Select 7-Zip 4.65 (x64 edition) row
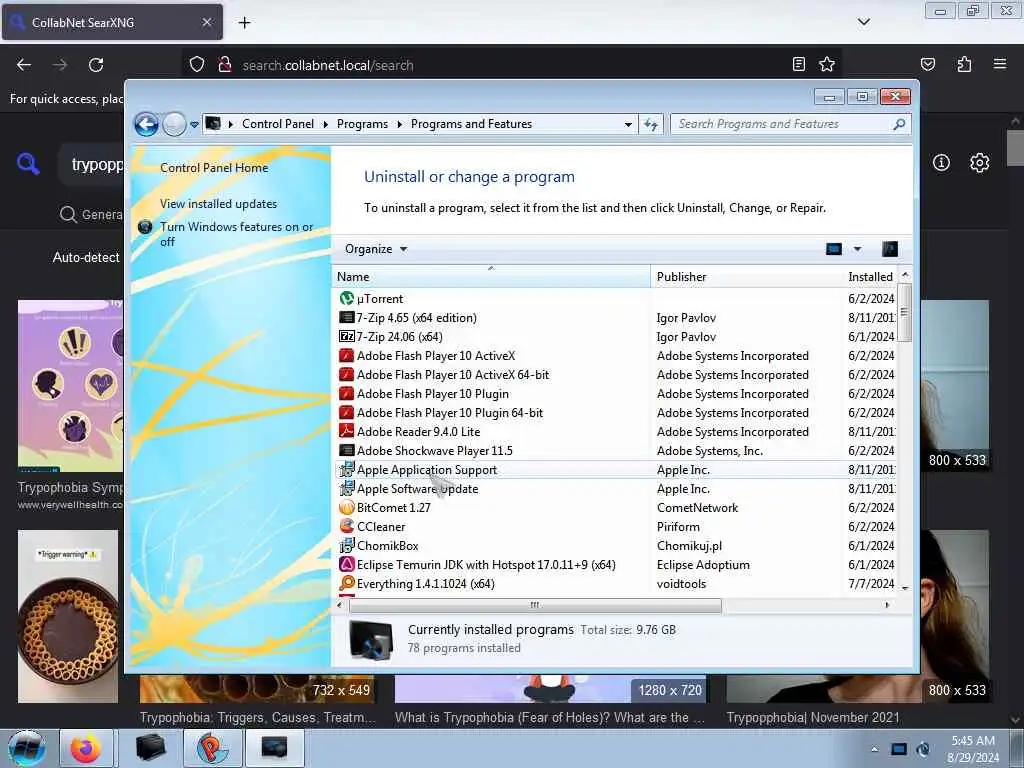Viewport: 1024px width, 768px height. (616, 317)
